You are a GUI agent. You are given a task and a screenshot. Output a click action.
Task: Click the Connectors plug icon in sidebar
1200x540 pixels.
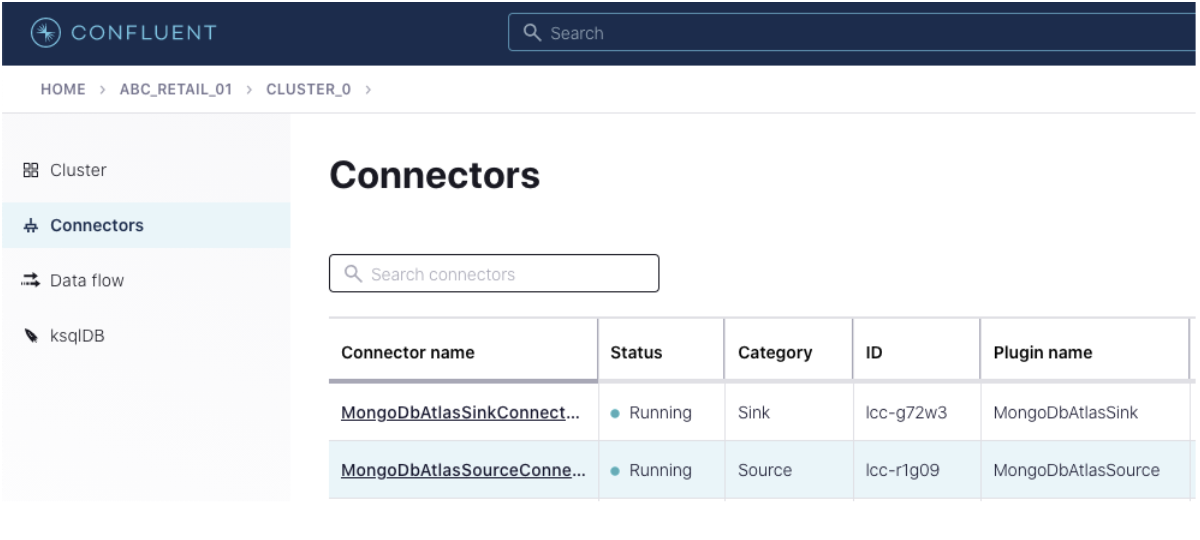30,226
